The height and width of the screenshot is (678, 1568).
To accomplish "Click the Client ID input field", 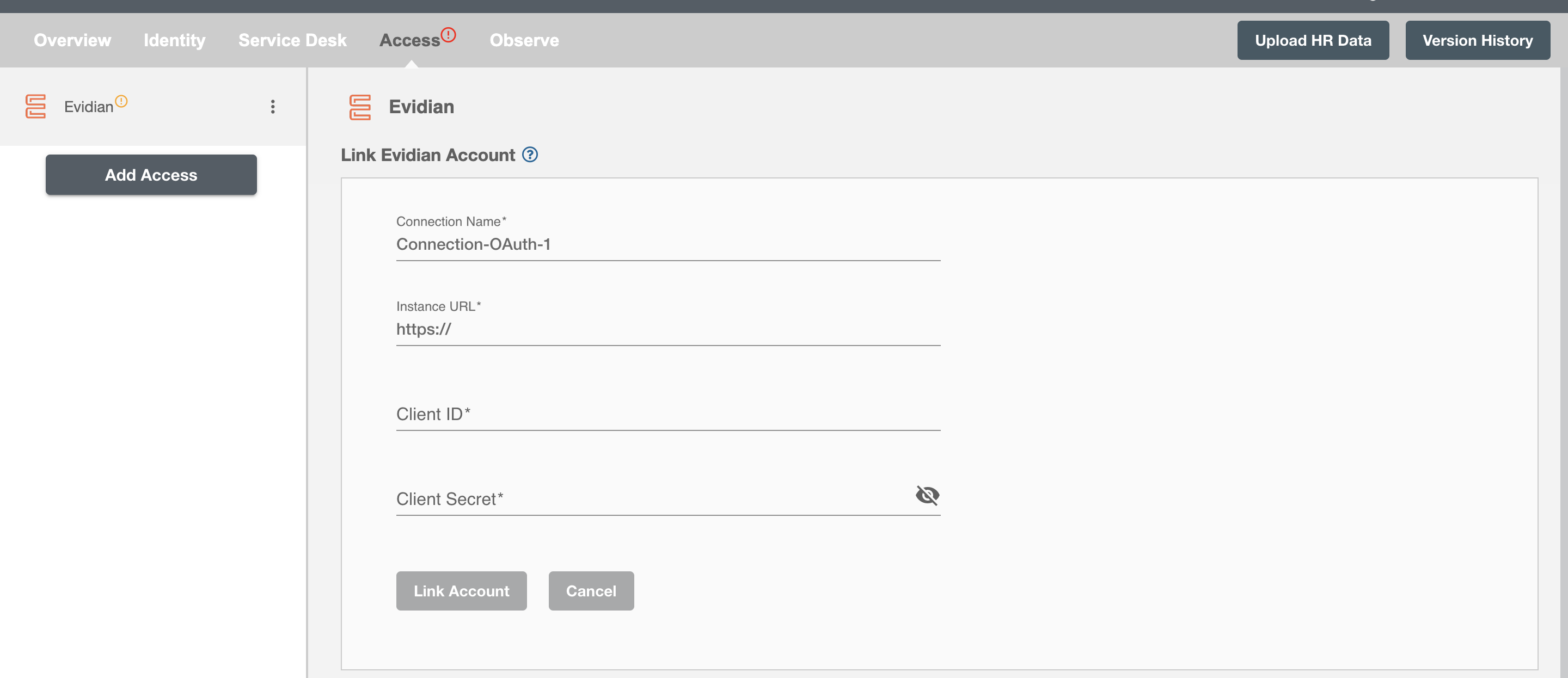I will pyautogui.click(x=667, y=413).
